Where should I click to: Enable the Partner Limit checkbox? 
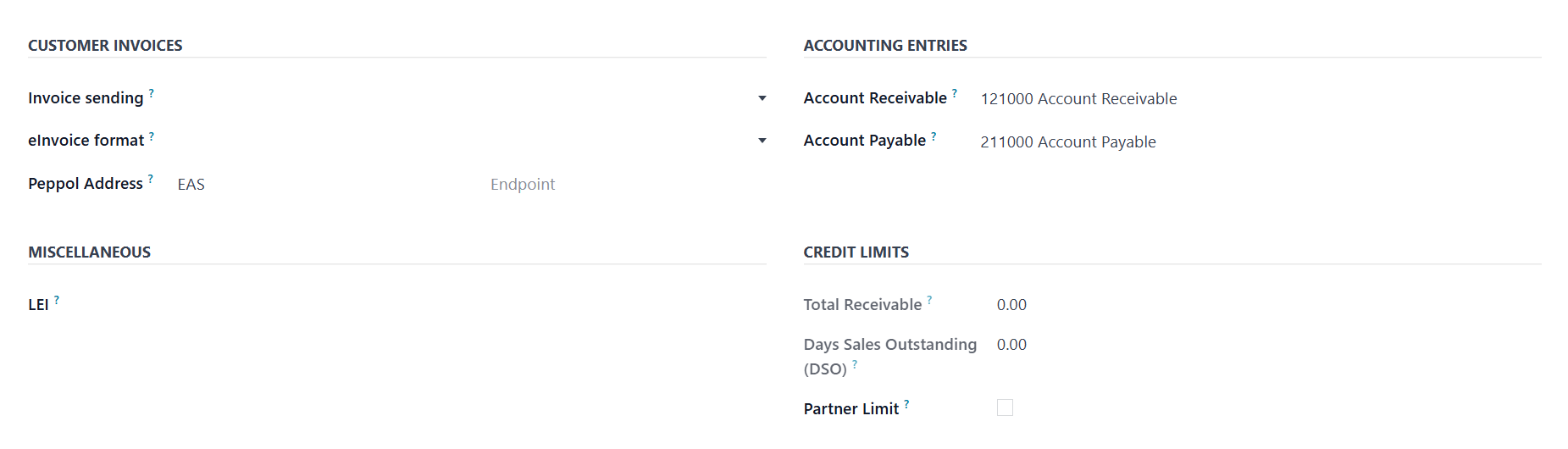(1005, 408)
